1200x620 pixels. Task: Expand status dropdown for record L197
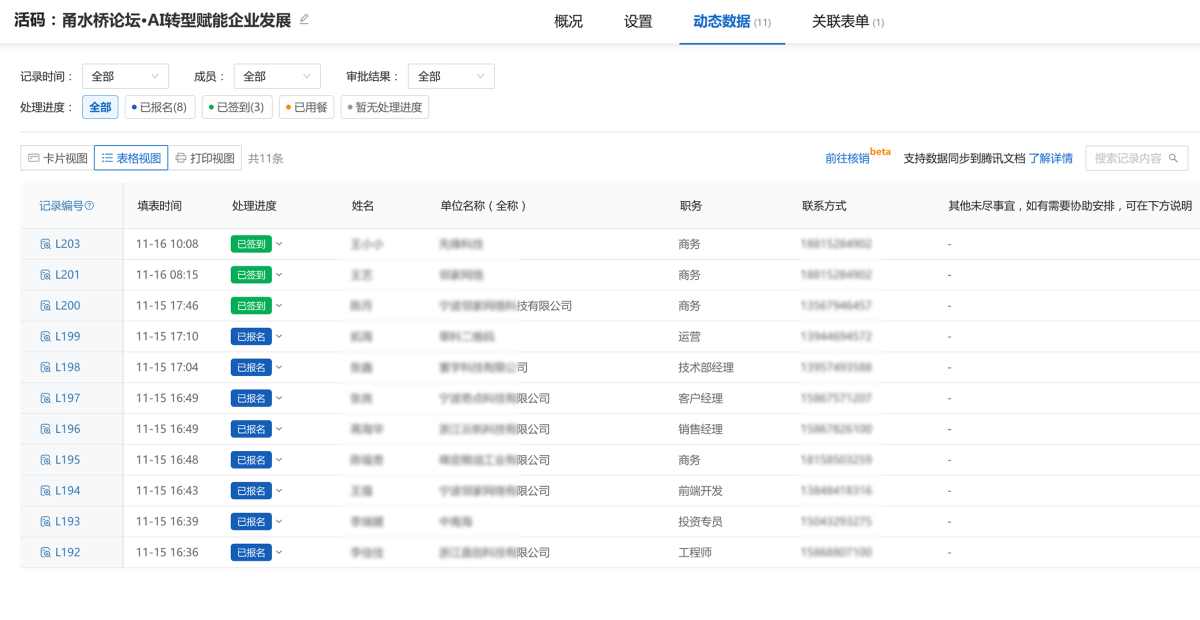279,399
